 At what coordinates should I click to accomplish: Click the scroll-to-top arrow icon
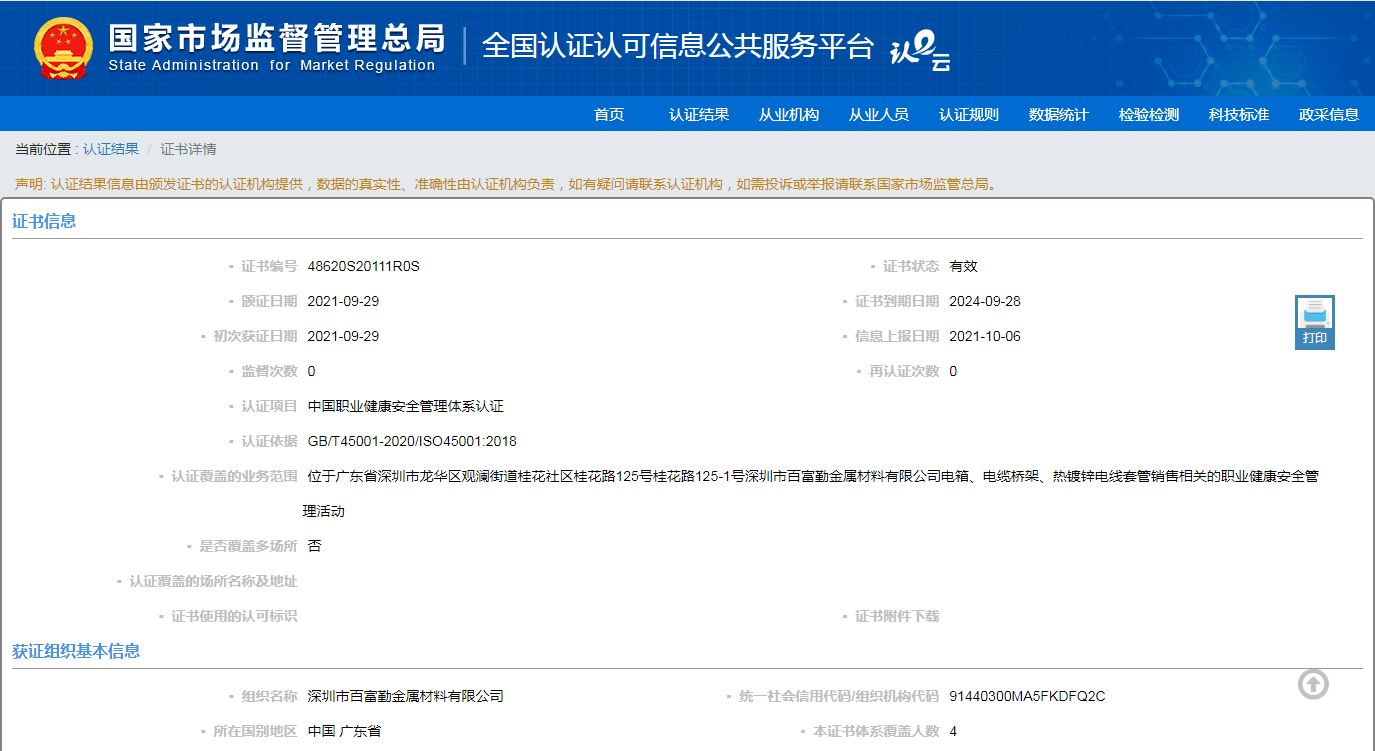coord(1313,684)
